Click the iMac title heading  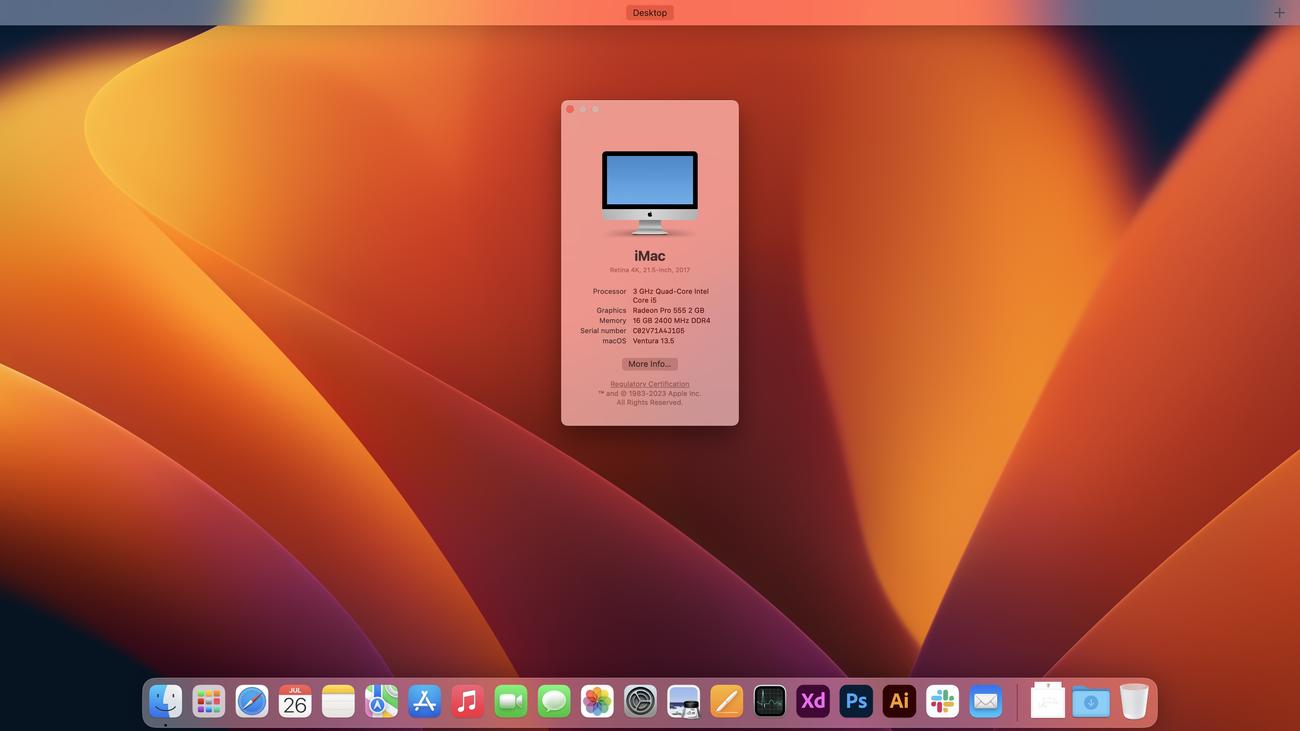tap(650, 256)
